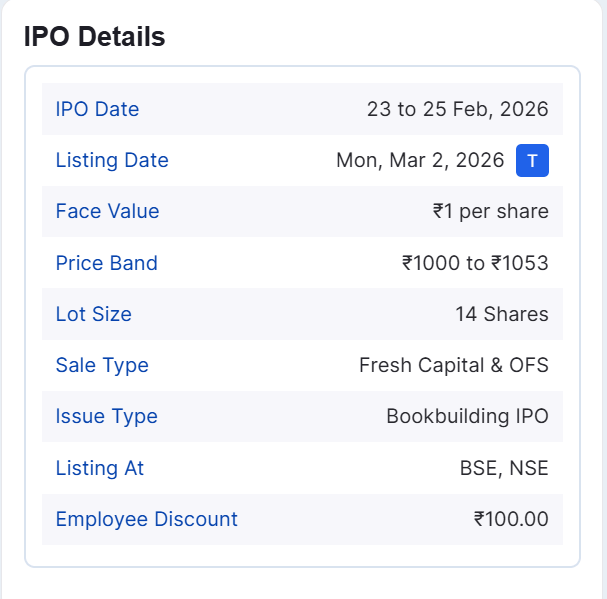Image resolution: width=607 pixels, height=599 pixels.
Task: Select the '23 to 25 Feb, 2026' date value
Action: click(x=457, y=110)
